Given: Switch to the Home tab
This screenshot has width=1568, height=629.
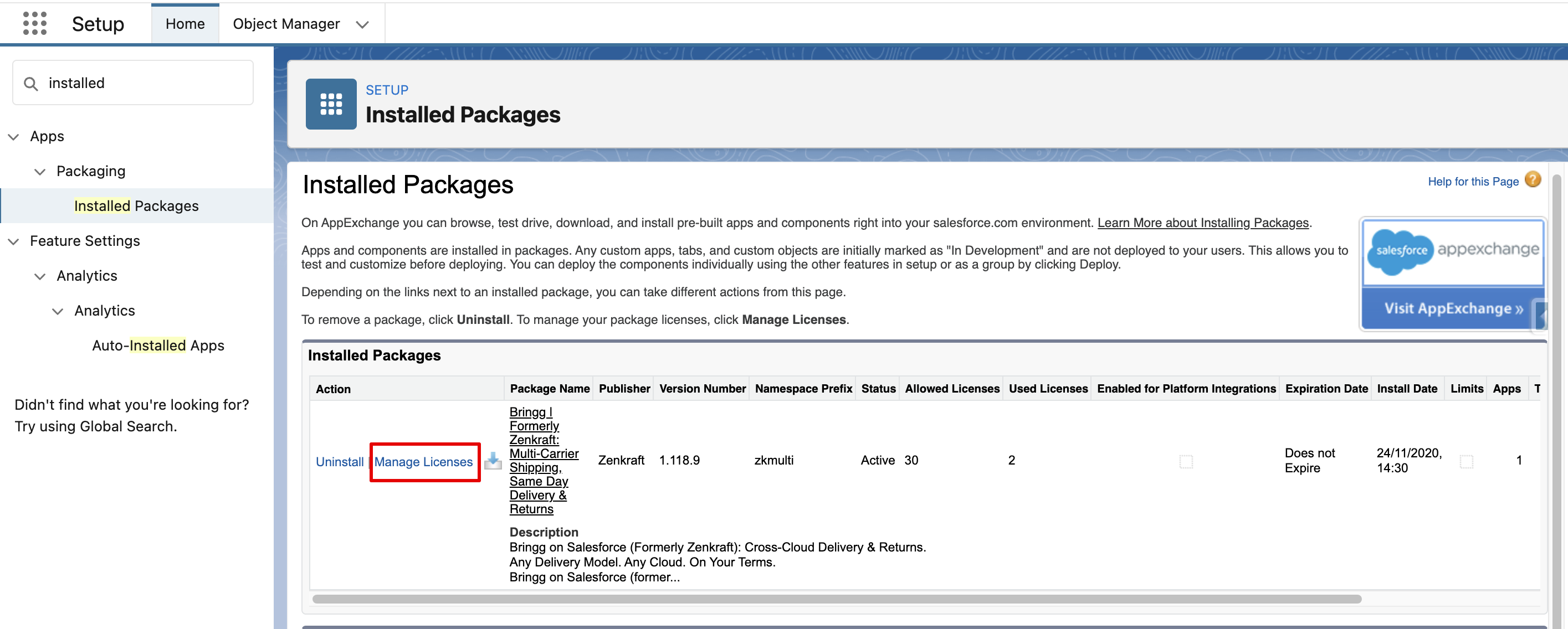Looking at the screenshot, I should 185,24.
